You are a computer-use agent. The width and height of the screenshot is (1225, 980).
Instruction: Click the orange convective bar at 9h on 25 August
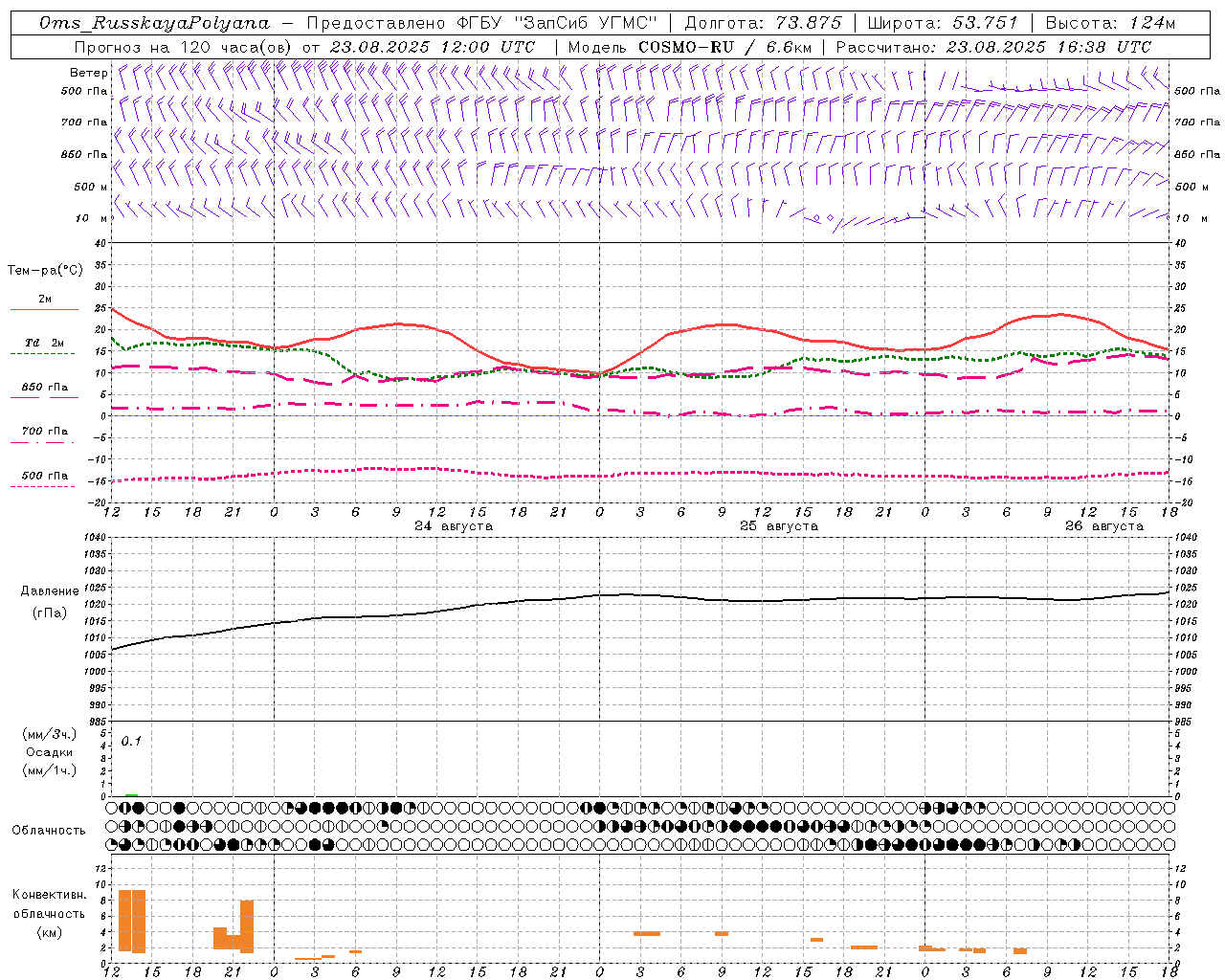(722, 933)
